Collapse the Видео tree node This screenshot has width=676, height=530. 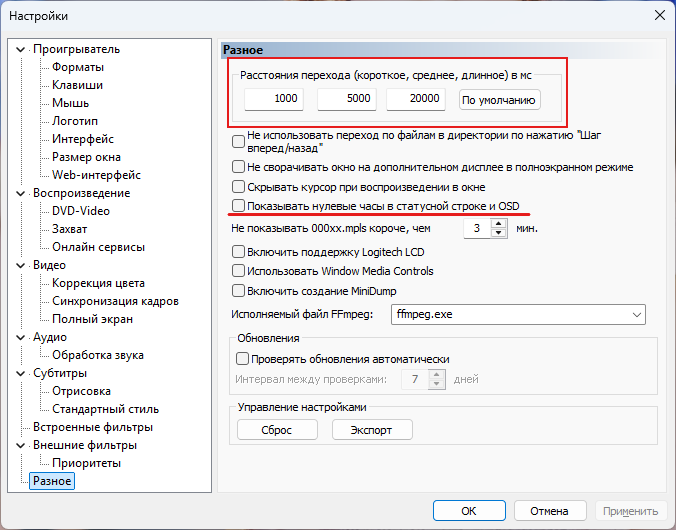click(20, 265)
